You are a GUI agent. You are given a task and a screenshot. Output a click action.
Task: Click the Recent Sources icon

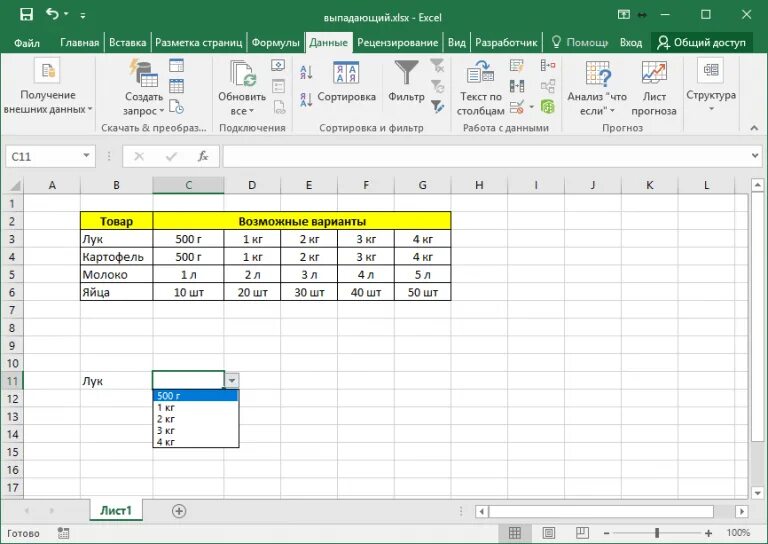click(176, 107)
